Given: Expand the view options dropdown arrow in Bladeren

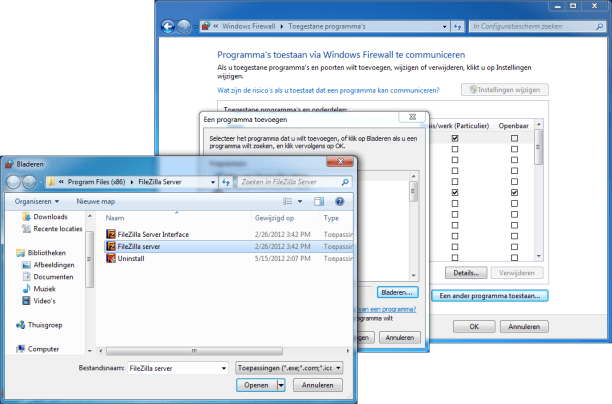Looking at the screenshot, I should tap(300, 201).
